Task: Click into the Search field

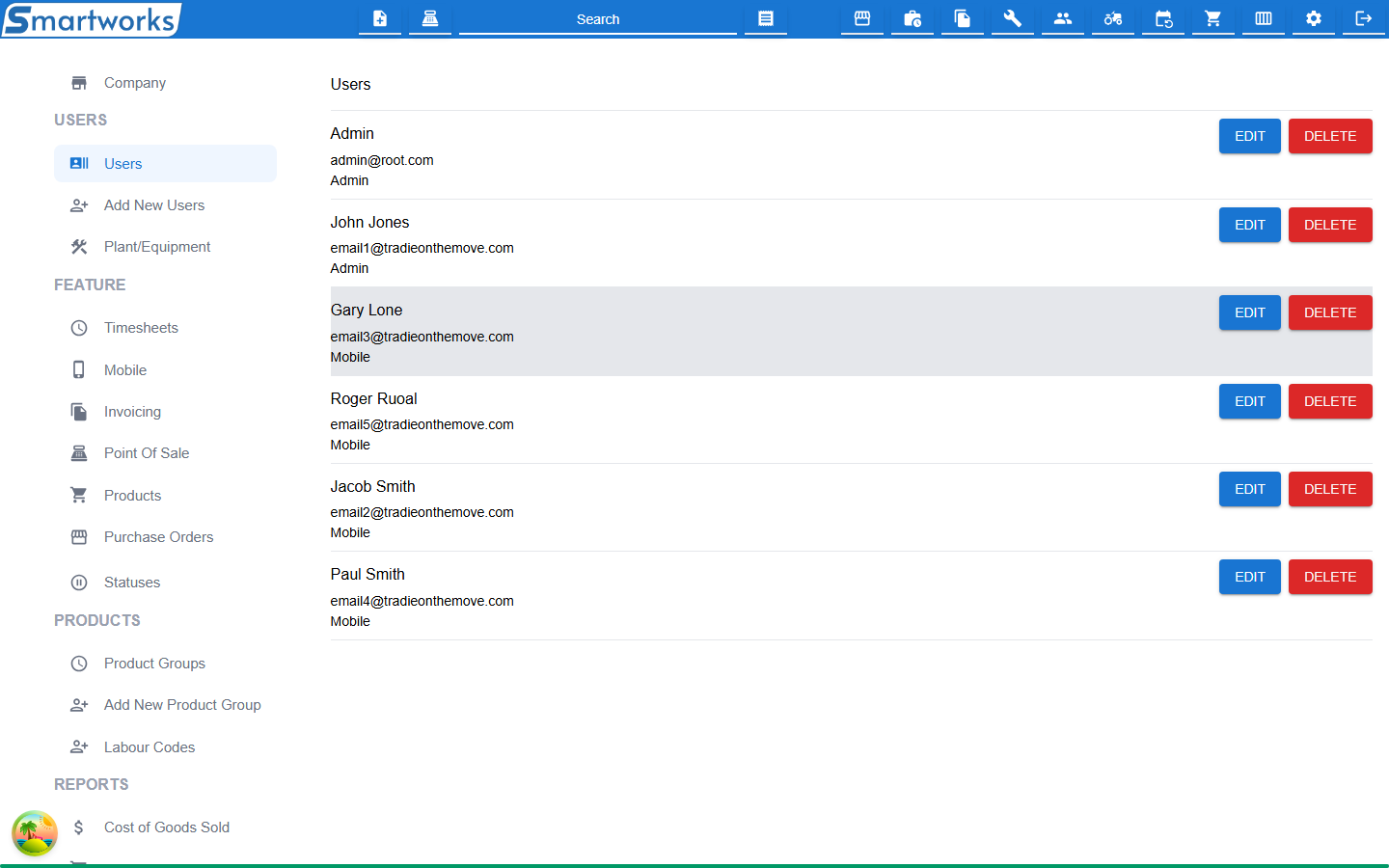Action: [x=598, y=19]
